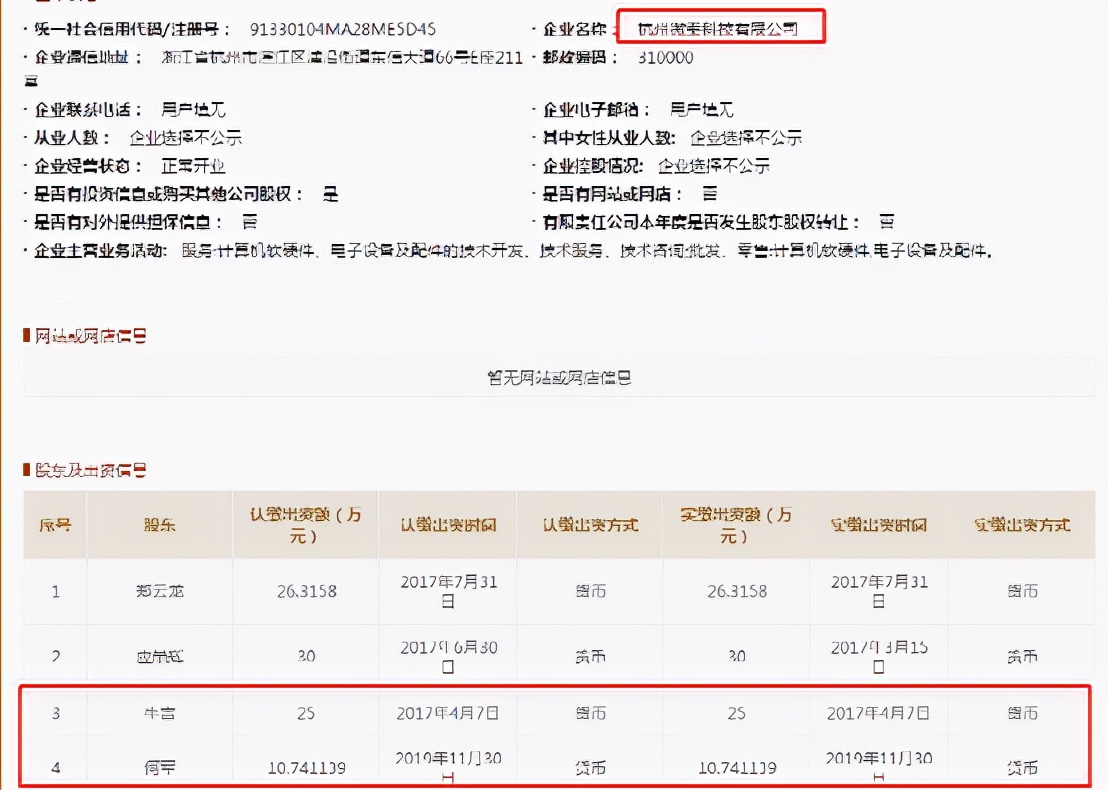This screenshot has width=1108, height=790.
Task: Click 暂无网站或网店信息 placeholder text
Action: pyautogui.click(x=560, y=378)
